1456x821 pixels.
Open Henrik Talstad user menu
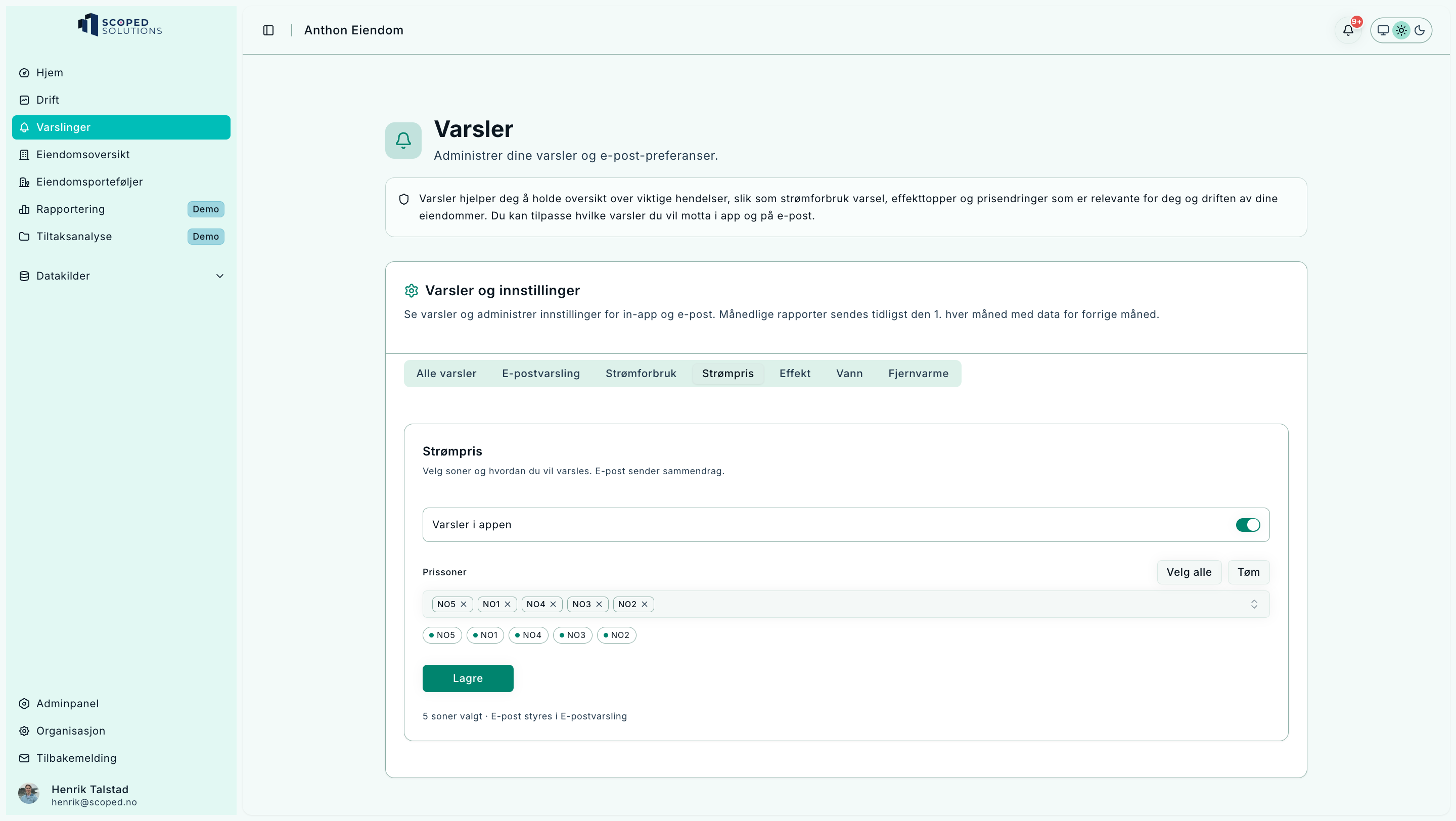coord(90,794)
